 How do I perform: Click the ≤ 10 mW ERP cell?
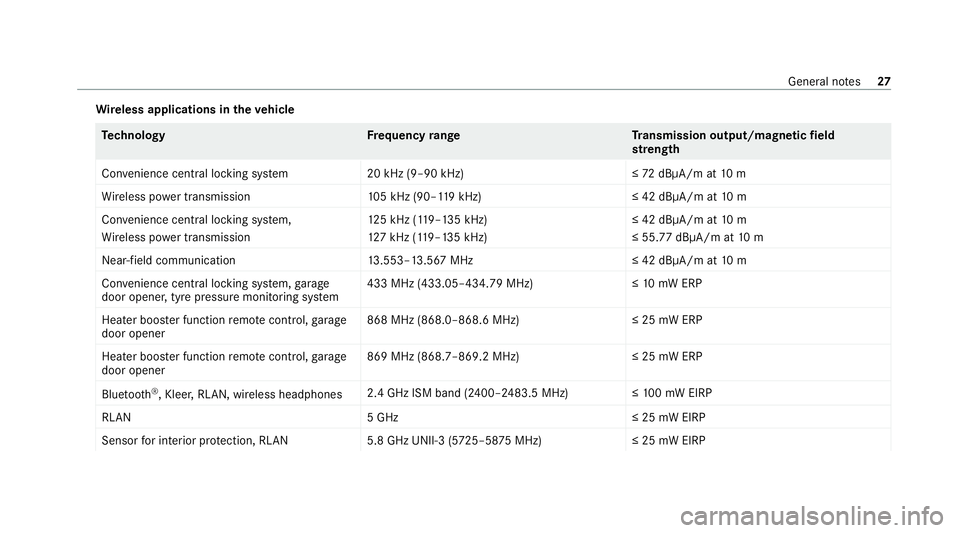click(667, 283)
